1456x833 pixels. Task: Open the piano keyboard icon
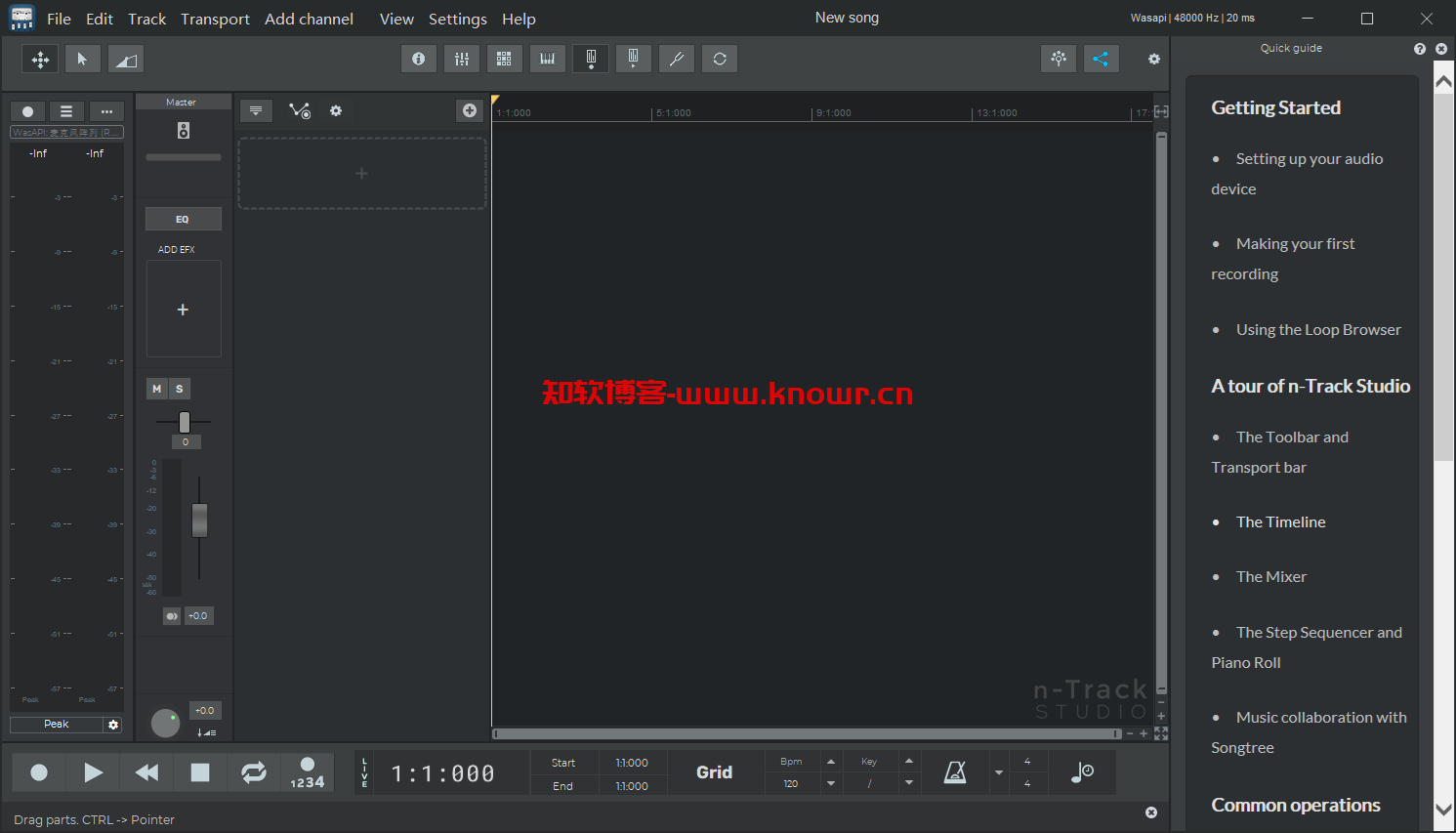[x=548, y=59]
